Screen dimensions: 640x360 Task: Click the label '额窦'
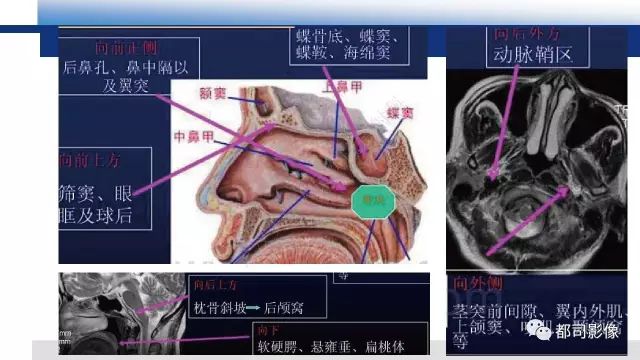point(213,93)
